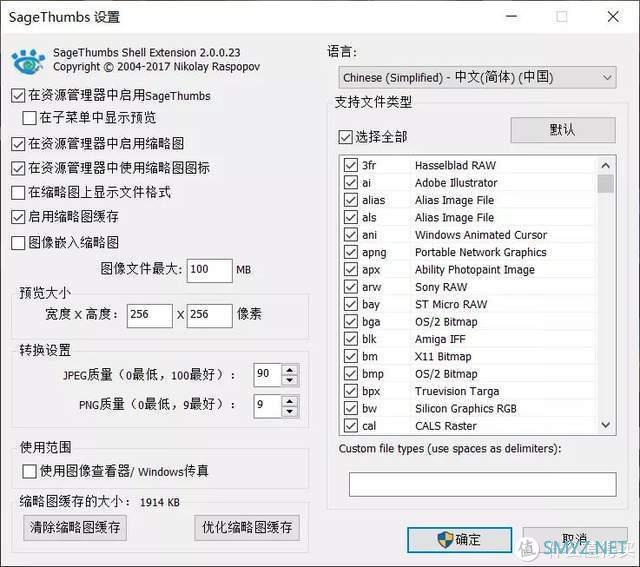Select the 'Adobe Illustrator' list row text
The image size is (640, 567).
tap(456, 183)
